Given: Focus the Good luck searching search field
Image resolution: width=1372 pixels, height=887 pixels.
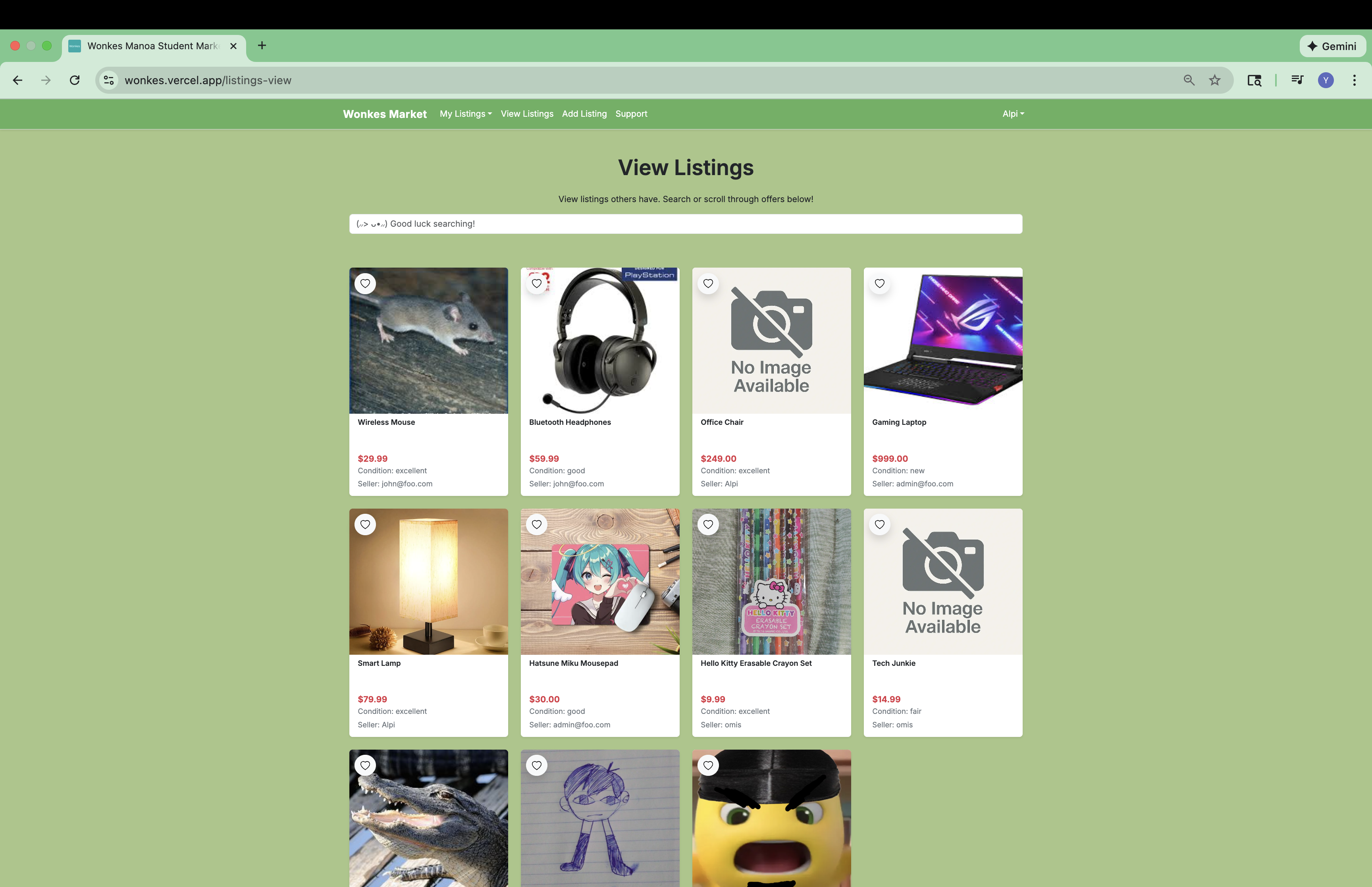Looking at the screenshot, I should 686,224.
